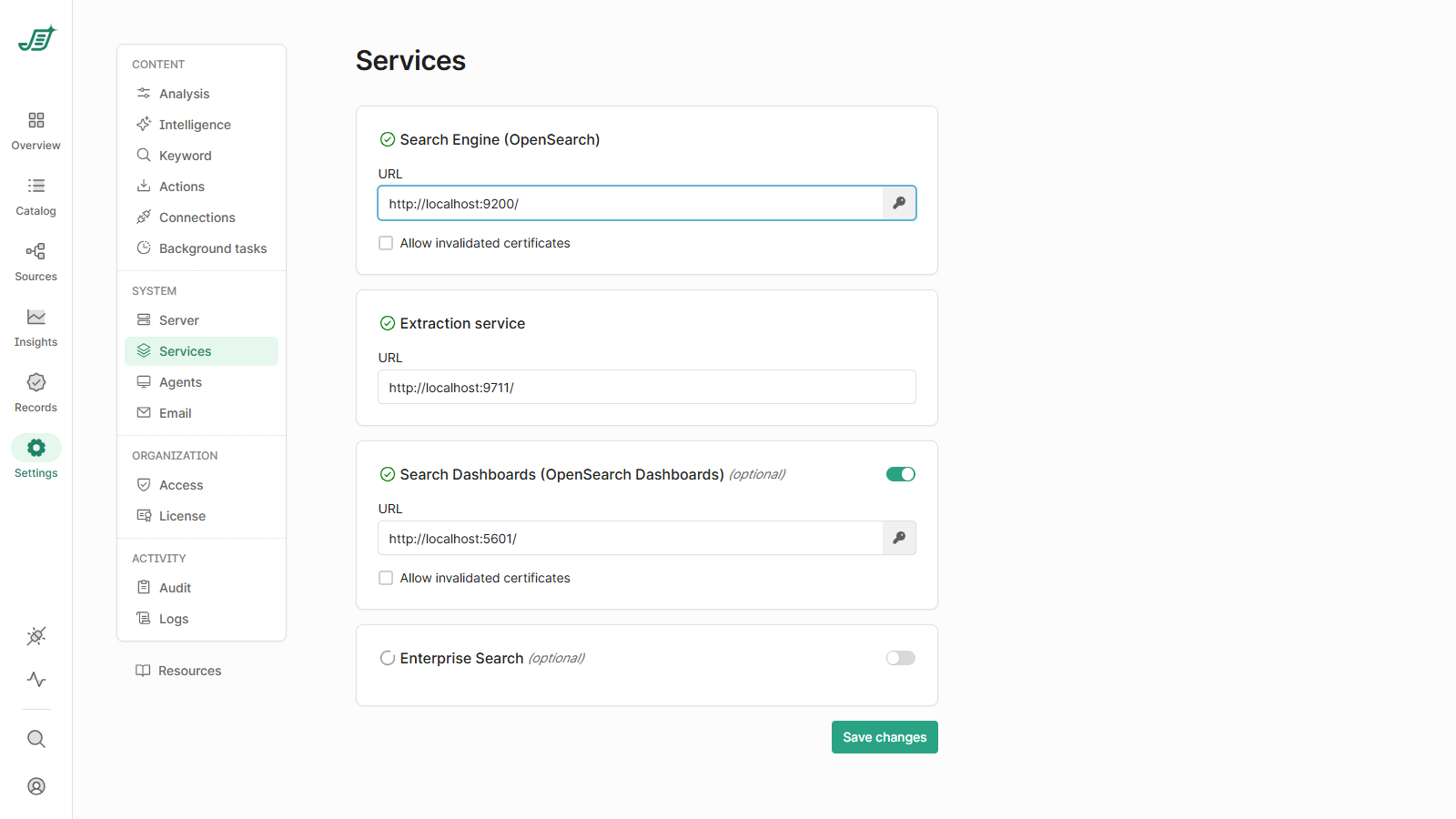Click key icon for Search Dashboards URL

899,538
